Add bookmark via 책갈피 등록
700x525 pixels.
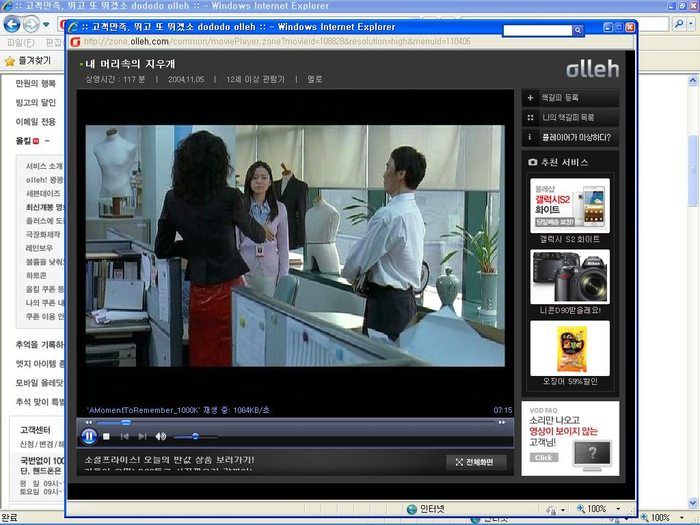pos(570,97)
